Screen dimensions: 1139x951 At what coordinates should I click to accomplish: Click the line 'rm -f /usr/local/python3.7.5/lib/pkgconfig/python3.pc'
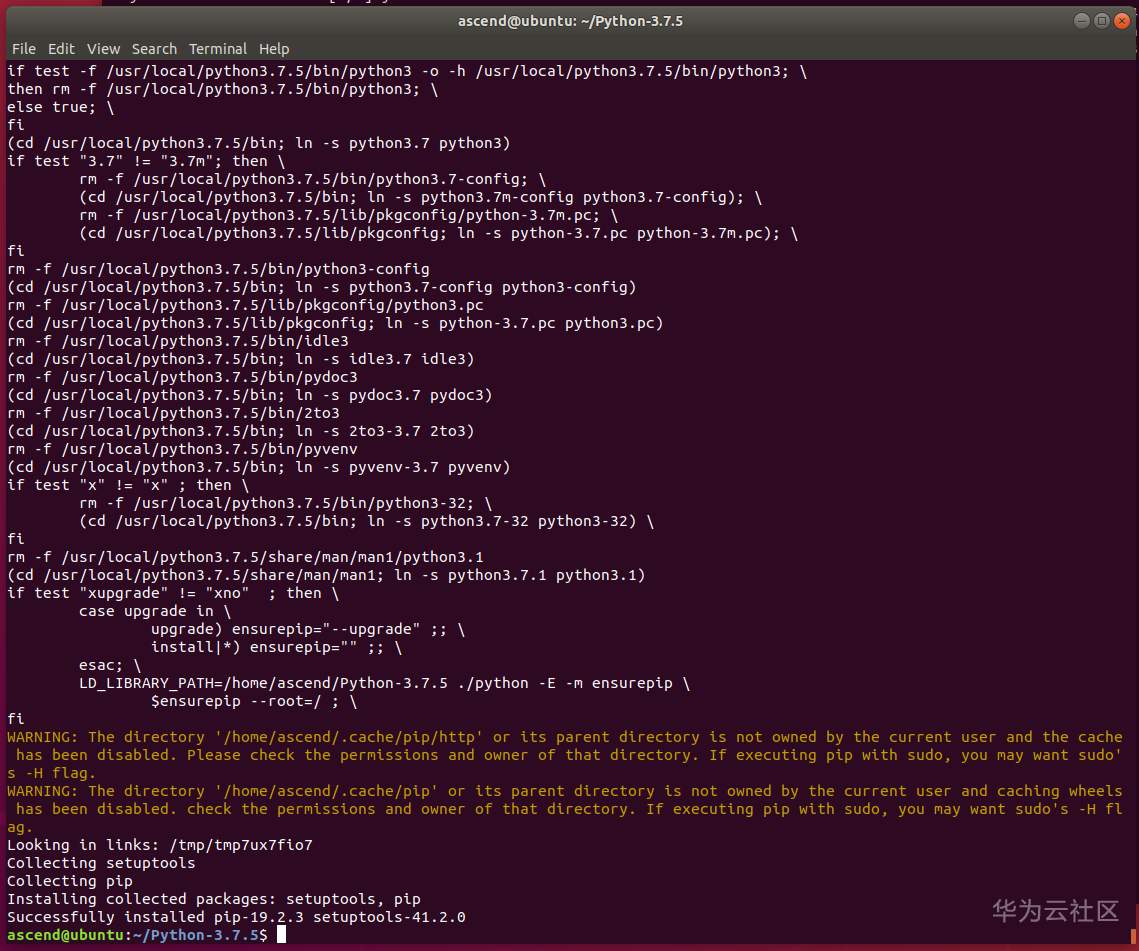pos(245,305)
